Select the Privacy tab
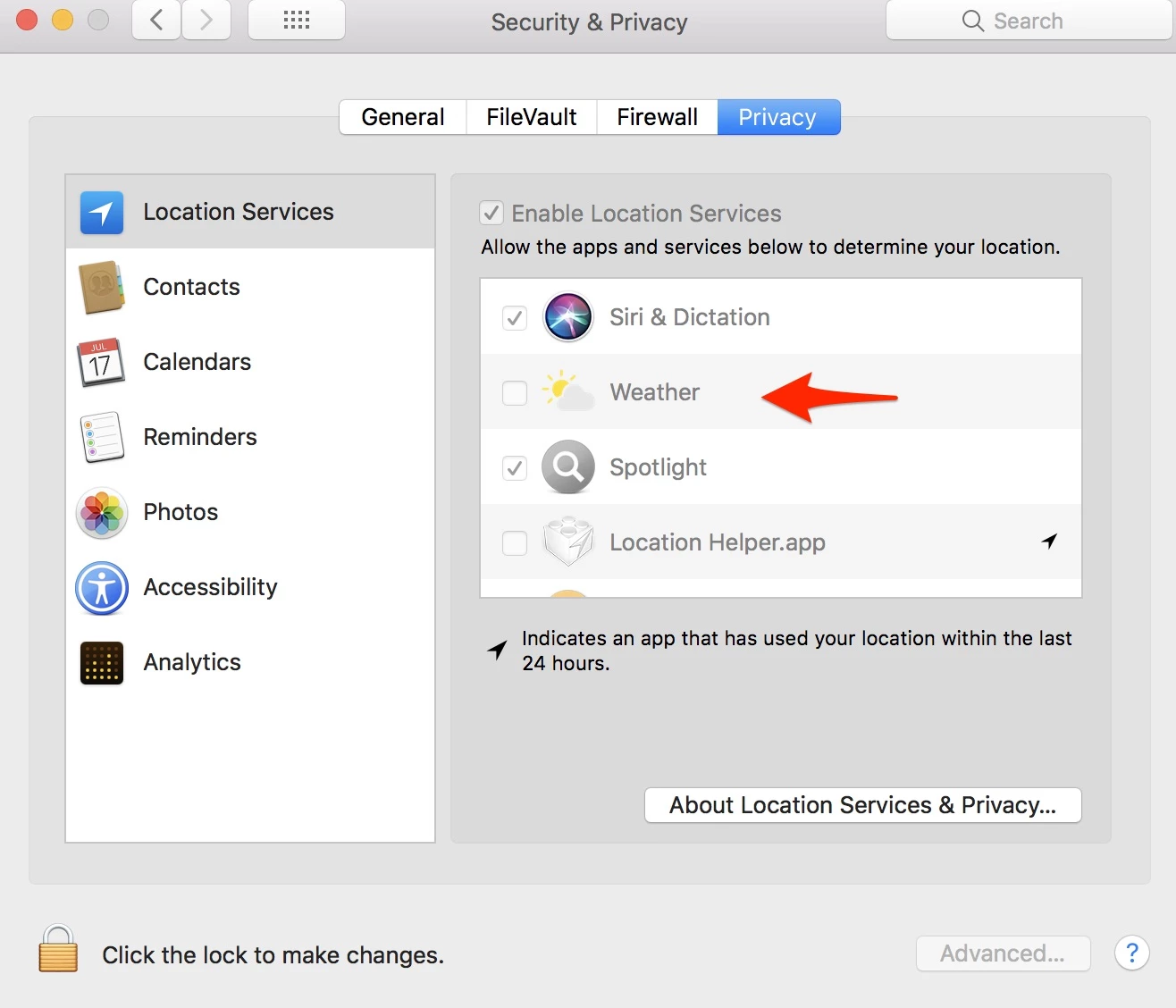Viewport: 1176px width, 1008px height. click(778, 117)
